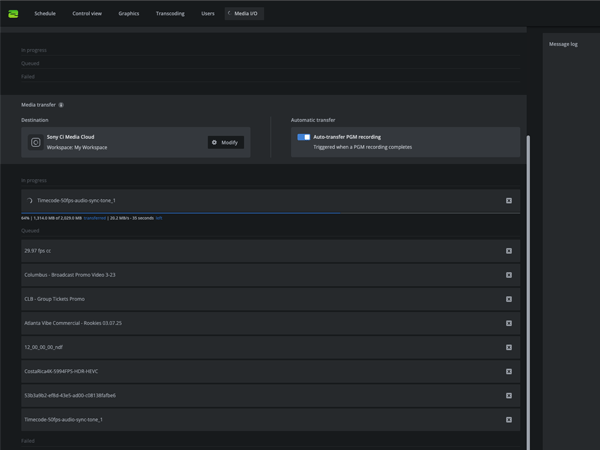
Task: Remove 12_00_00_00_ndf from queue
Action: [509, 347]
